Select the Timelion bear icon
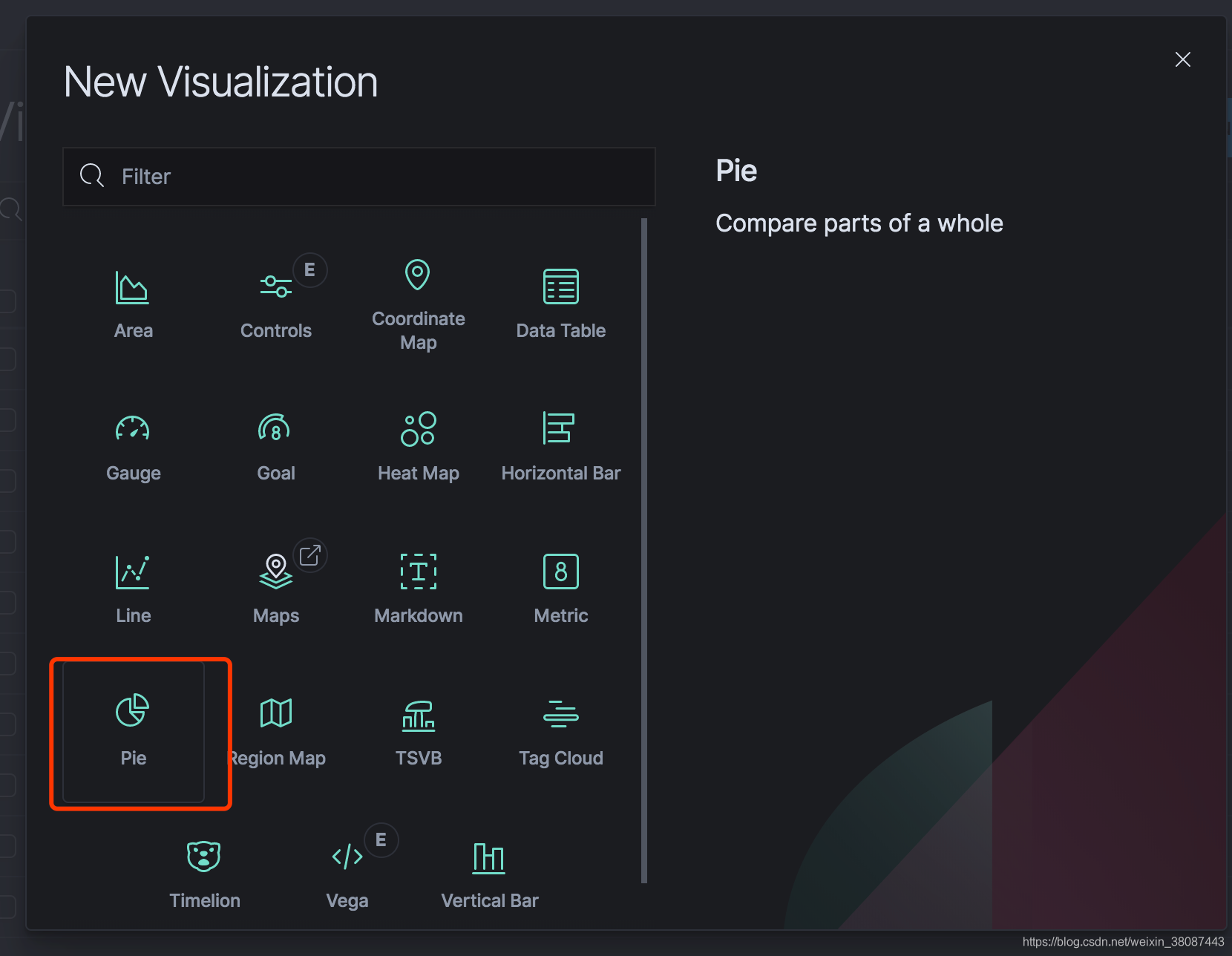 point(204,857)
